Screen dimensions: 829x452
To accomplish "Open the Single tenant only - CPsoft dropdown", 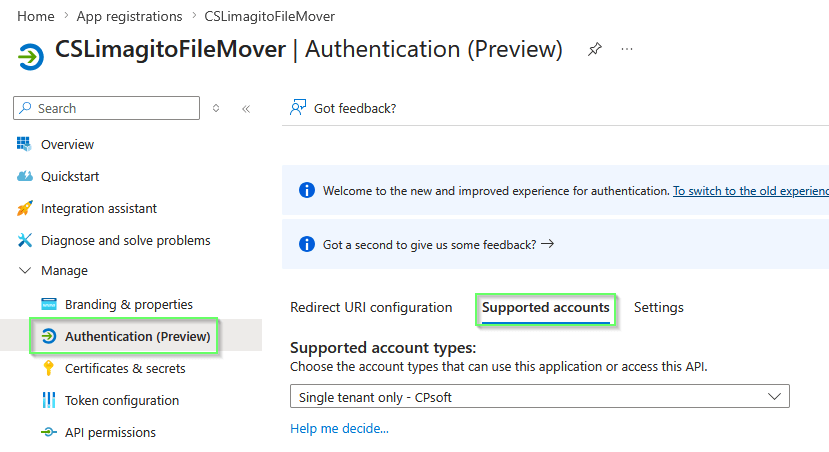I will (x=540, y=396).
